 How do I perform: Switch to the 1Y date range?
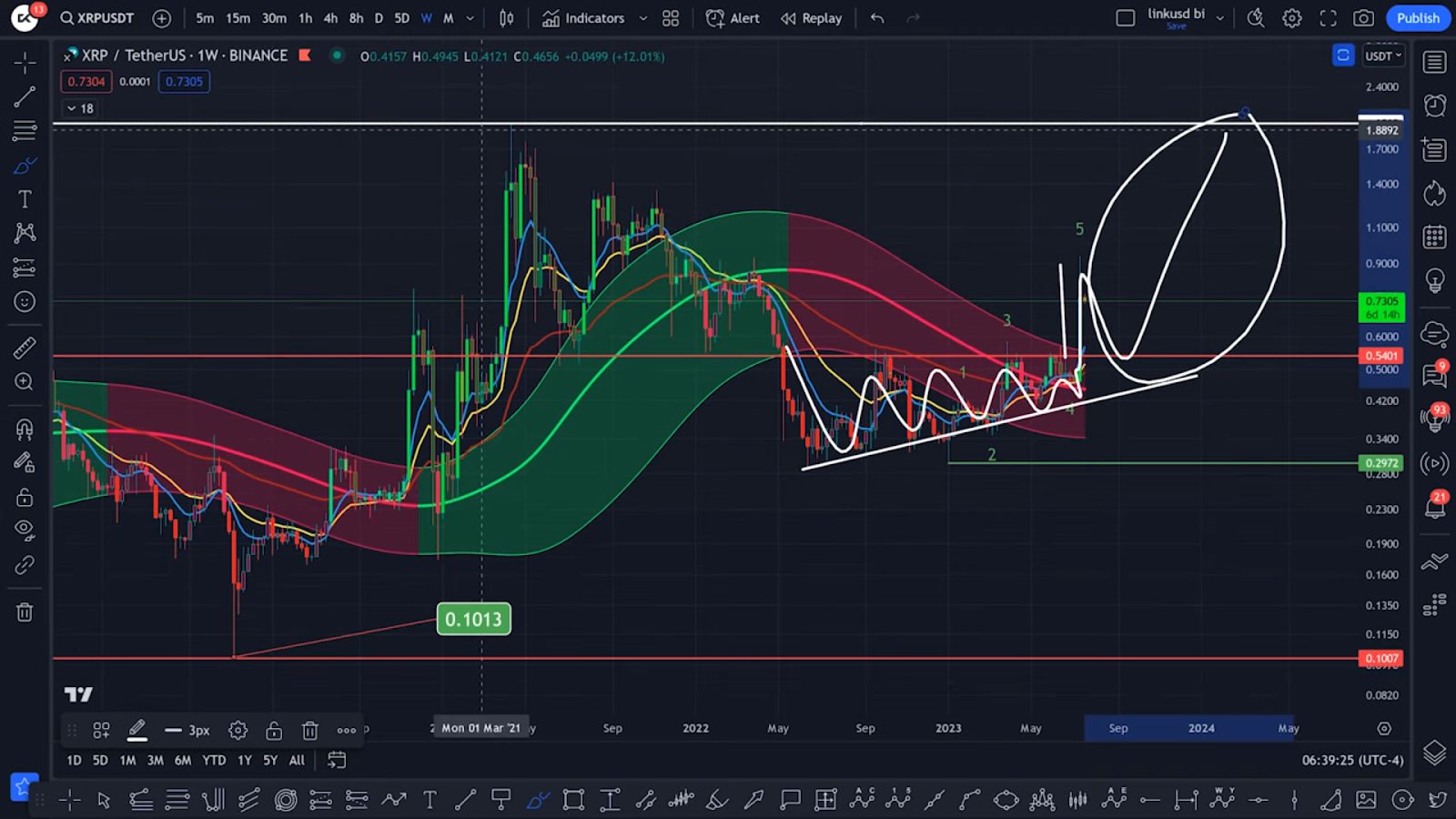[243, 760]
